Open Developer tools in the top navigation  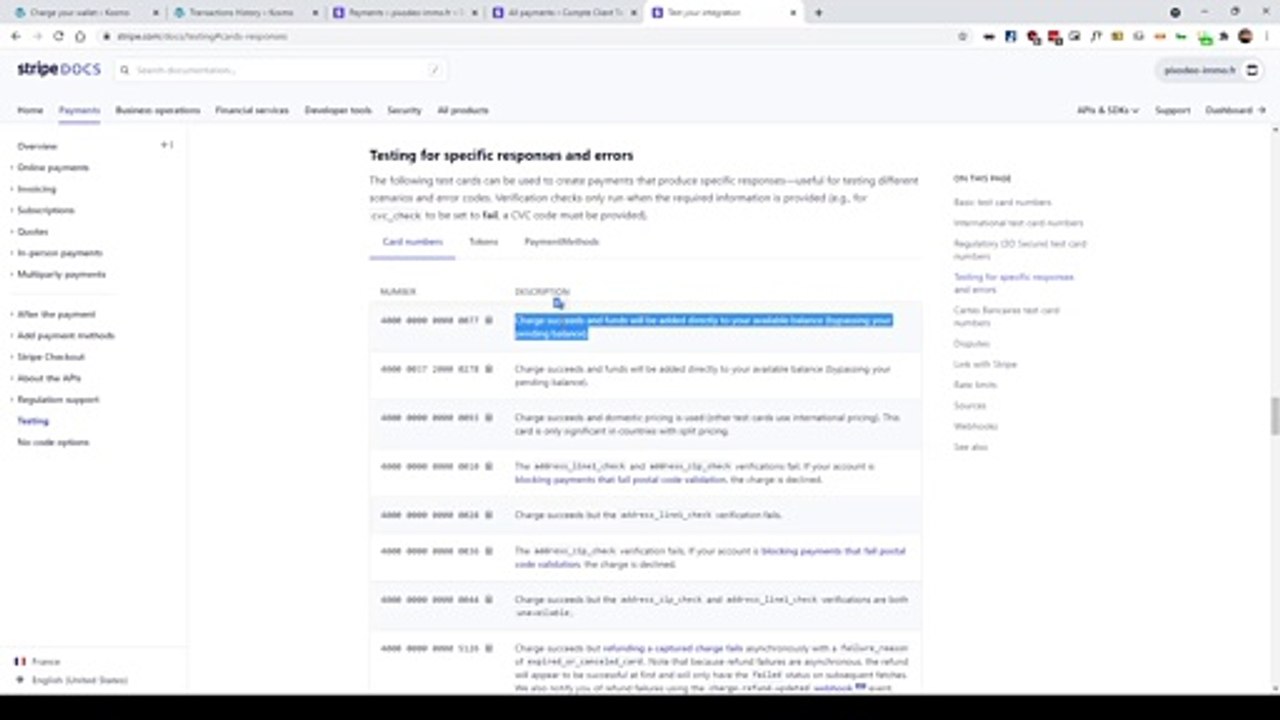click(x=338, y=110)
